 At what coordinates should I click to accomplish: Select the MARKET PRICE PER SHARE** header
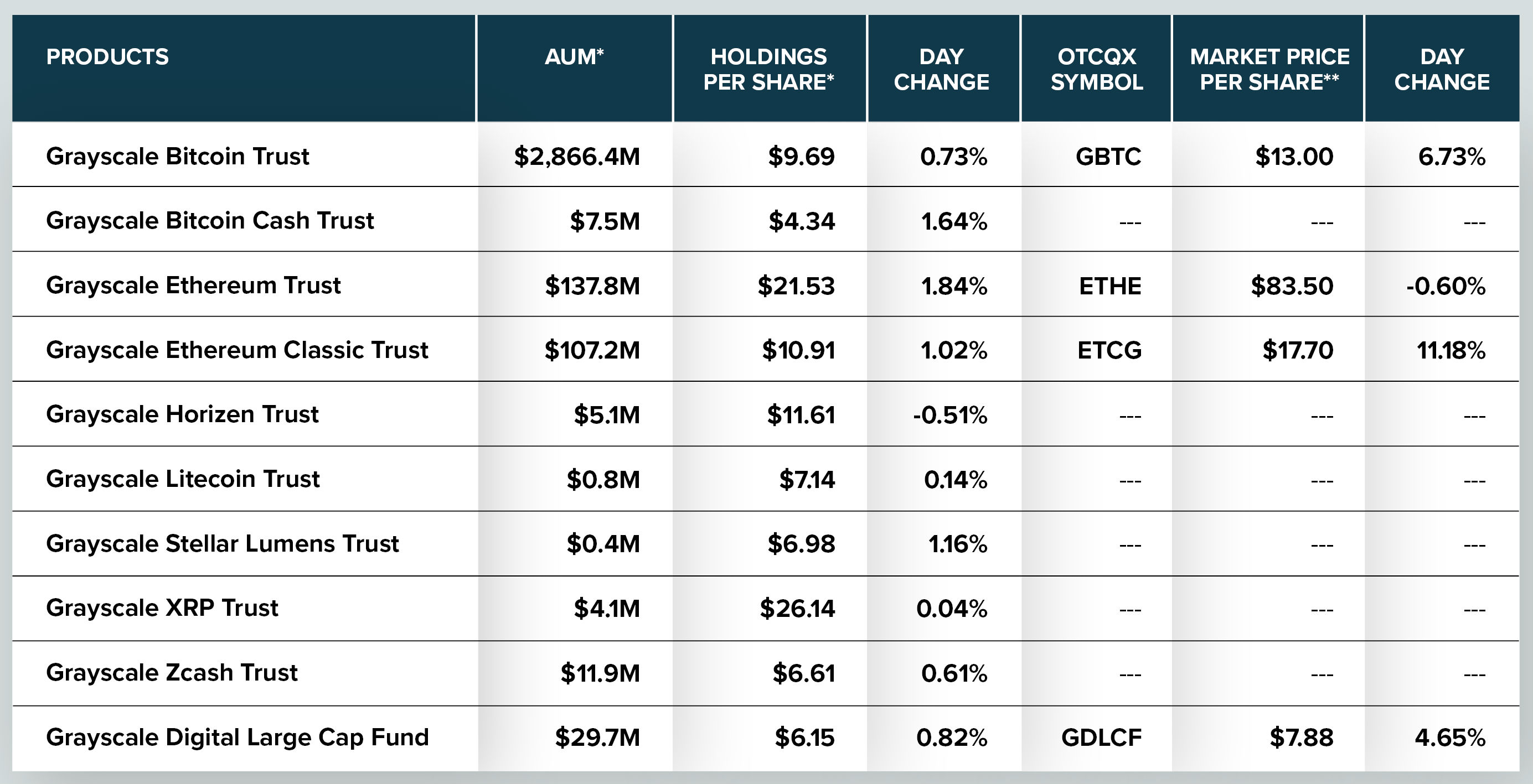coord(1269,69)
